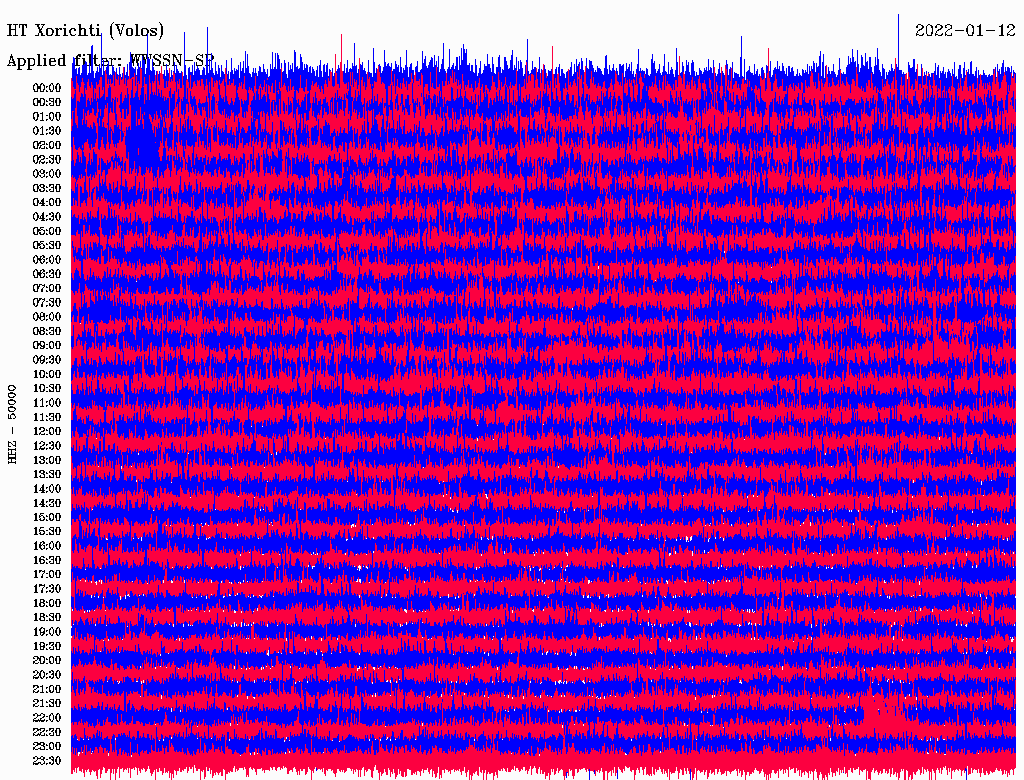Select the 00:00 time label

click(x=47, y=88)
